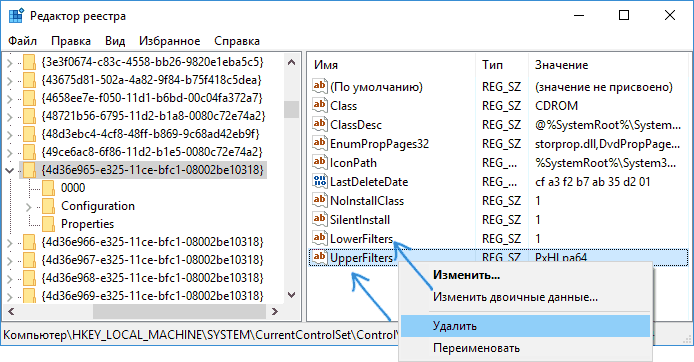The height and width of the screenshot is (362, 694).
Task: Open the Правка menu
Action: click(x=71, y=41)
